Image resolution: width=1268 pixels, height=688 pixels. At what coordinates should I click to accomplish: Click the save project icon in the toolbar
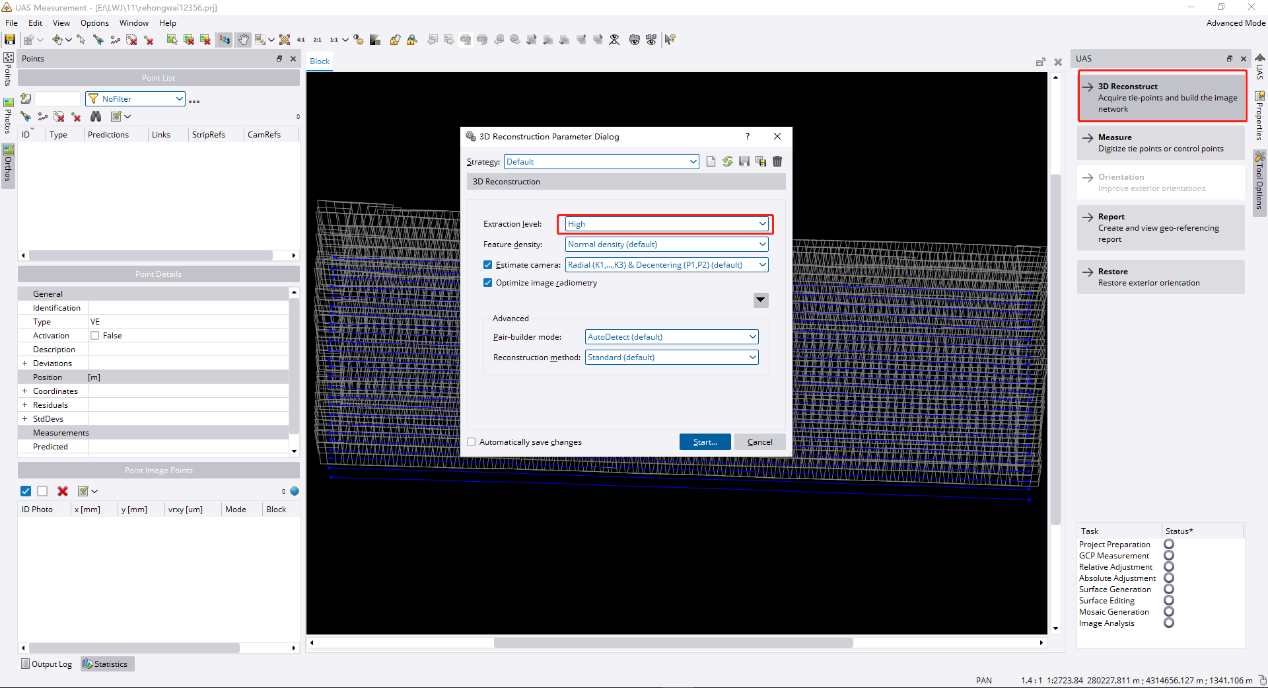[x=10, y=40]
